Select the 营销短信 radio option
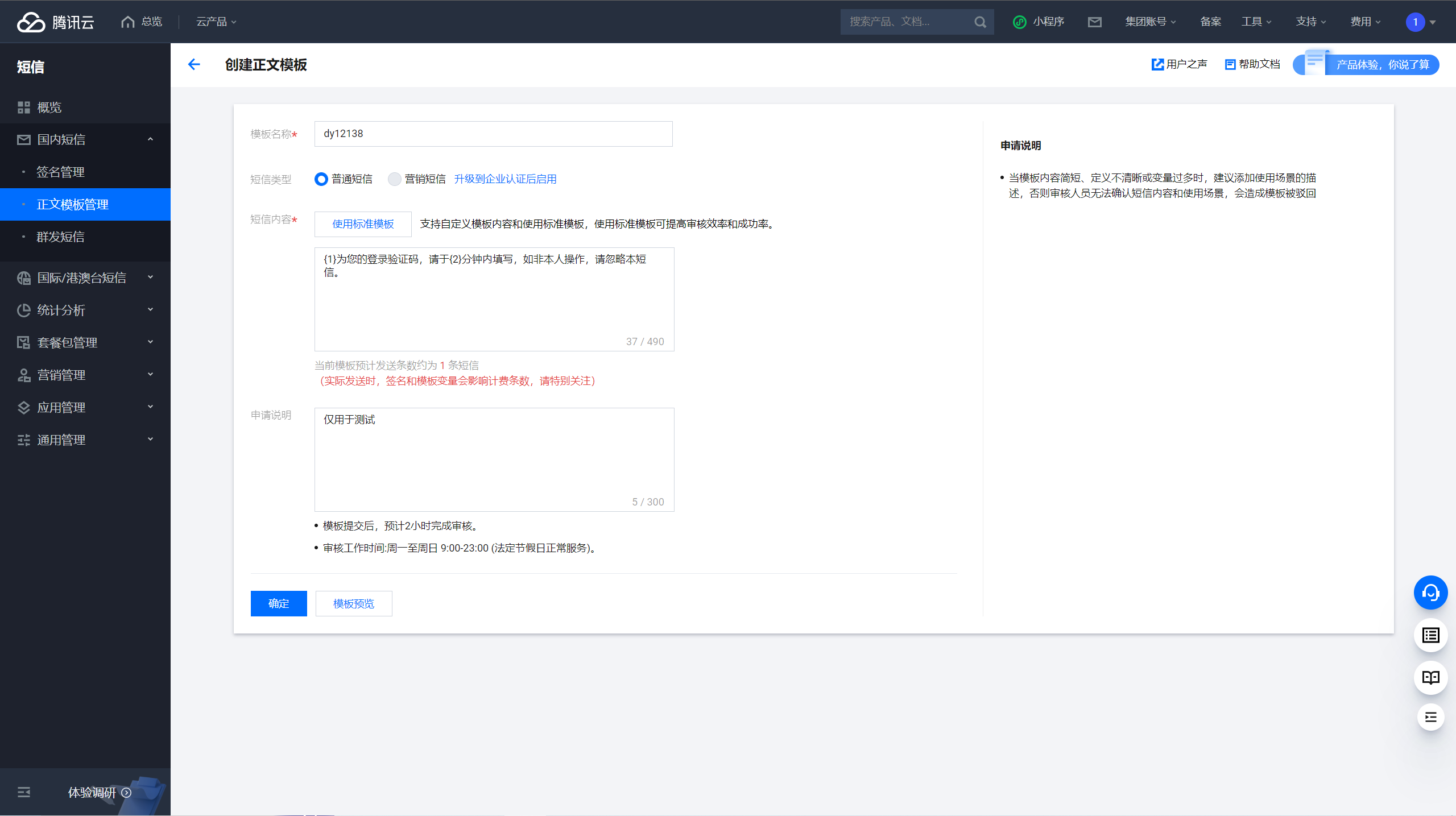This screenshot has width=1456, height=816. coord(394,179)
